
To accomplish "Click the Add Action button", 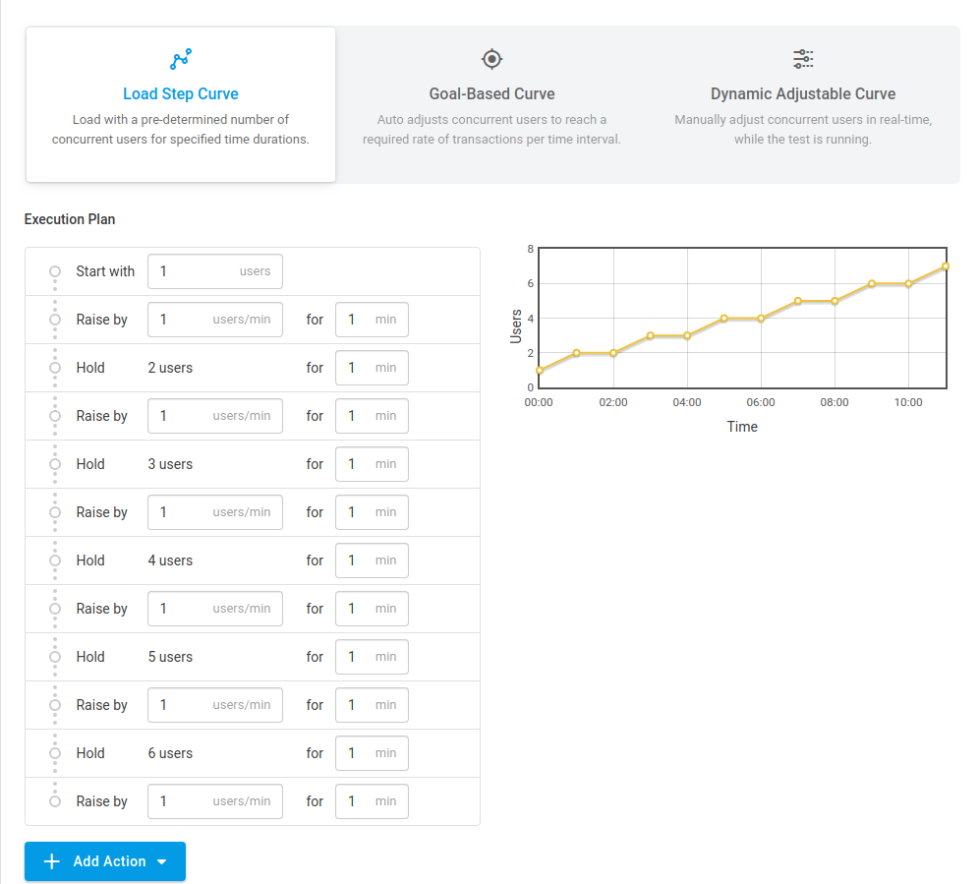I will tap(104, 861).
